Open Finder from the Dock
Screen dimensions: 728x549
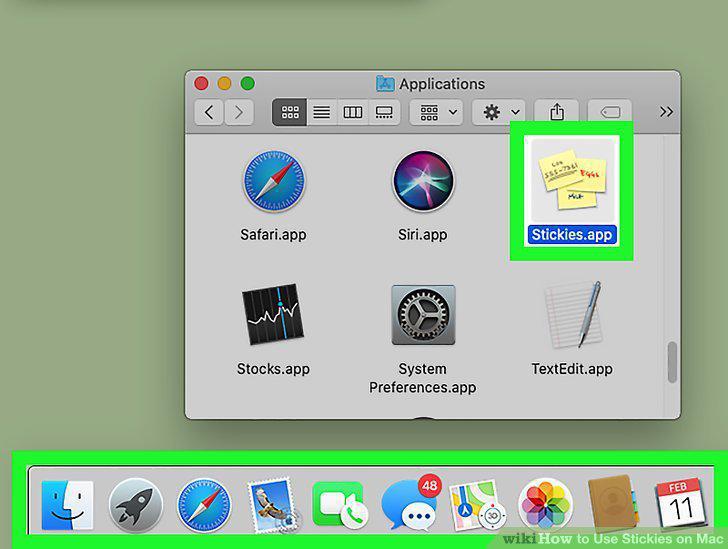[67, 505]
